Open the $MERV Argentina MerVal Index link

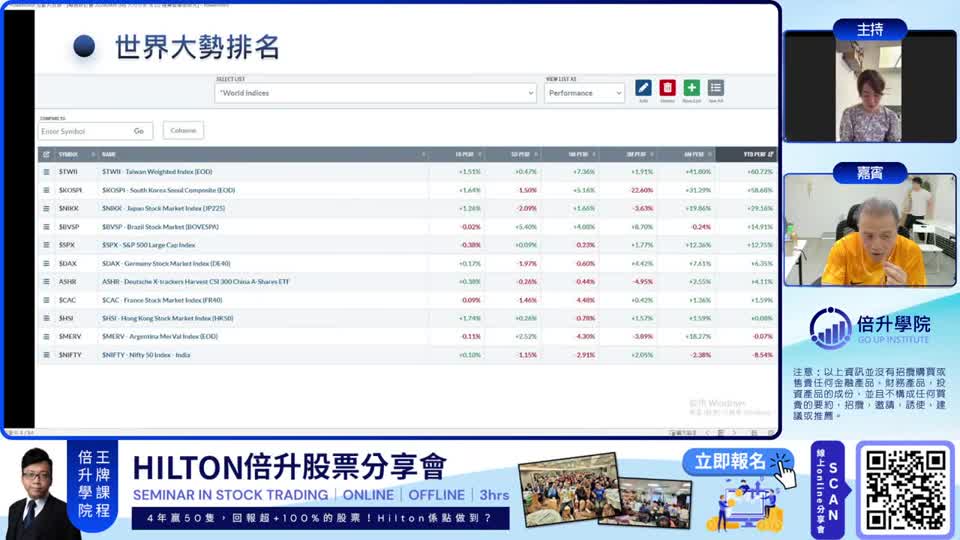(x=160, y=337)
